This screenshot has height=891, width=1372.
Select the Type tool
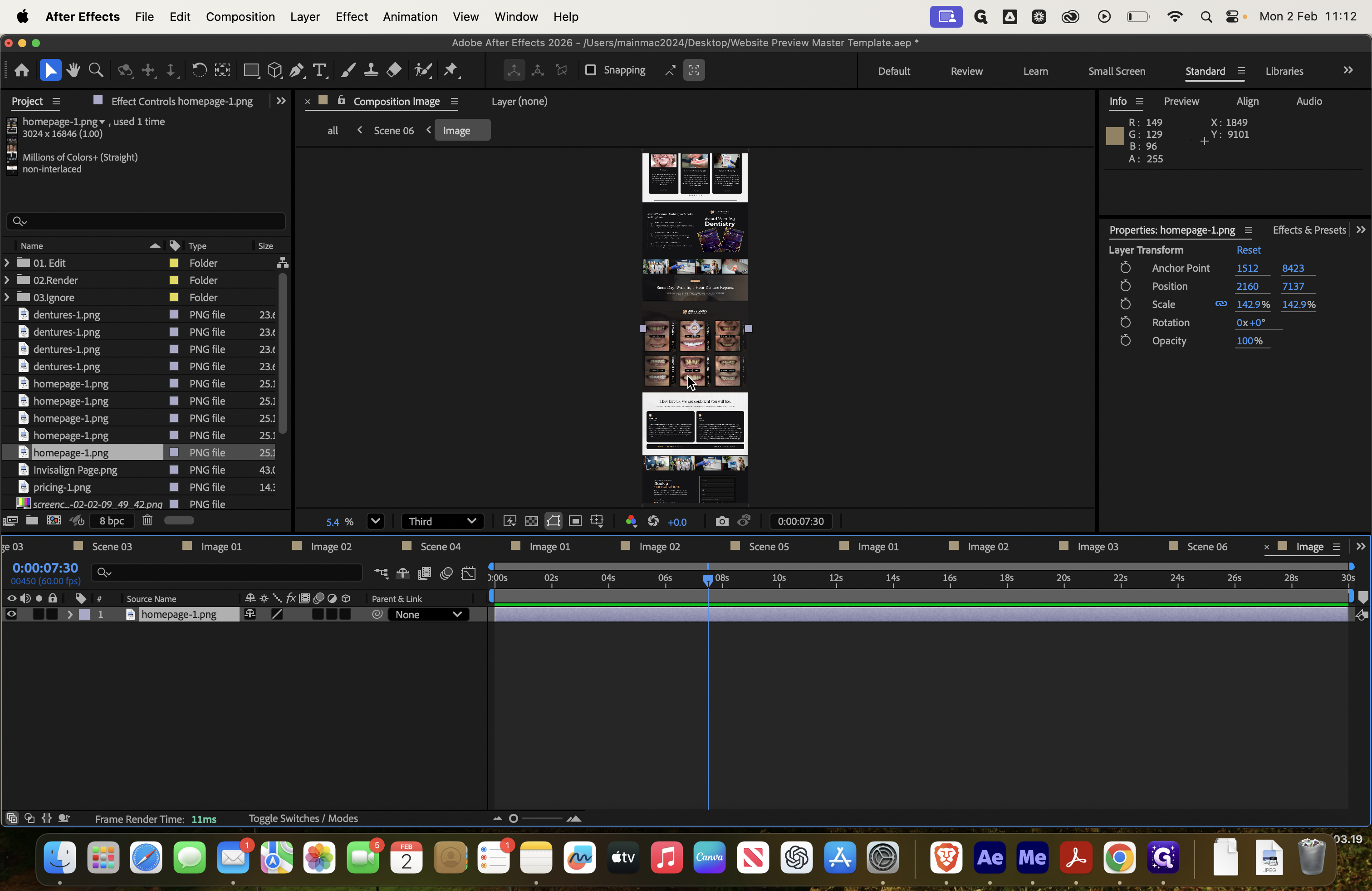(319, 70)
